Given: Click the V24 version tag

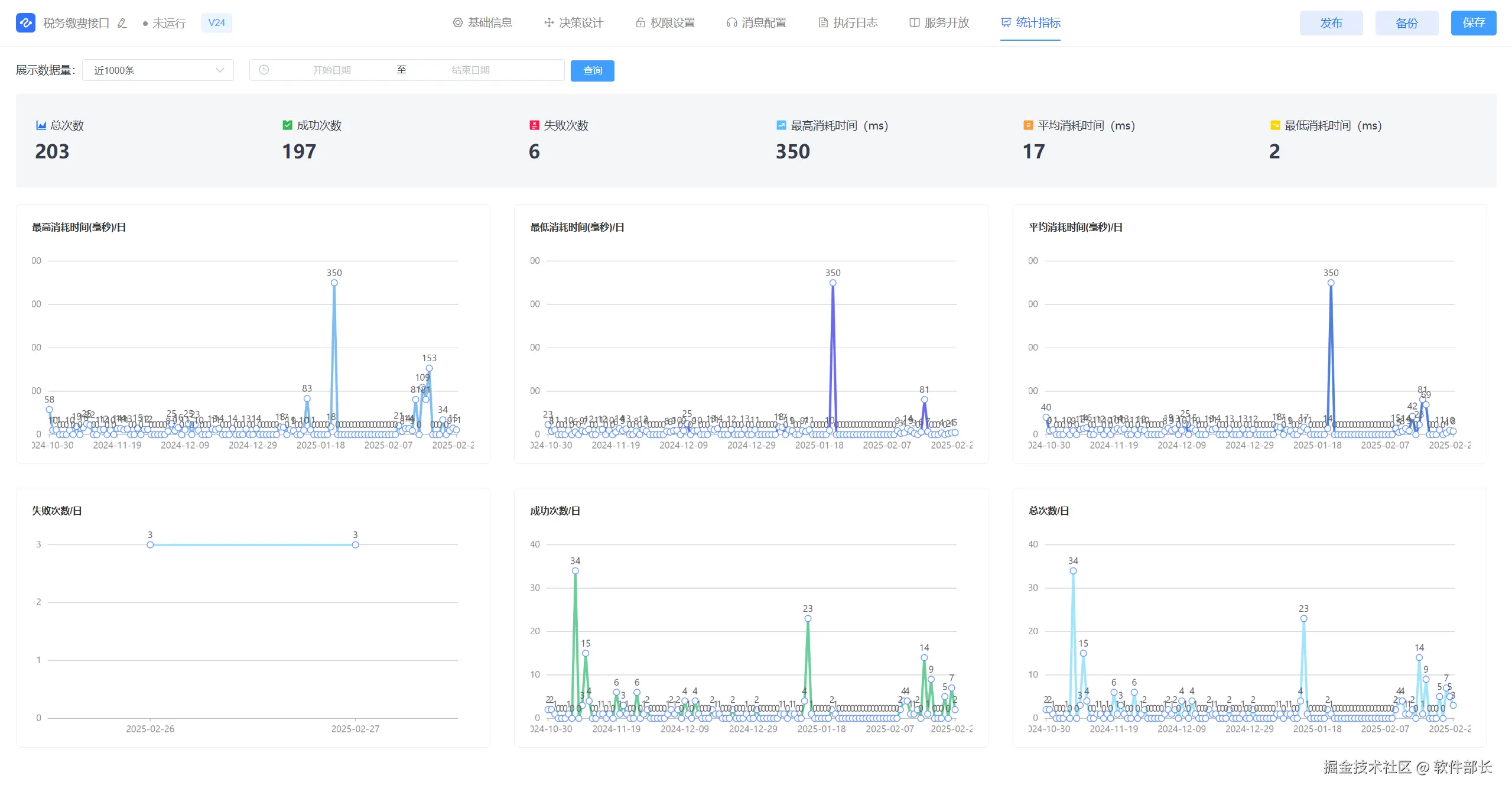Looking at the screenshot, I should pyautogui.click(x=216, y=23).
